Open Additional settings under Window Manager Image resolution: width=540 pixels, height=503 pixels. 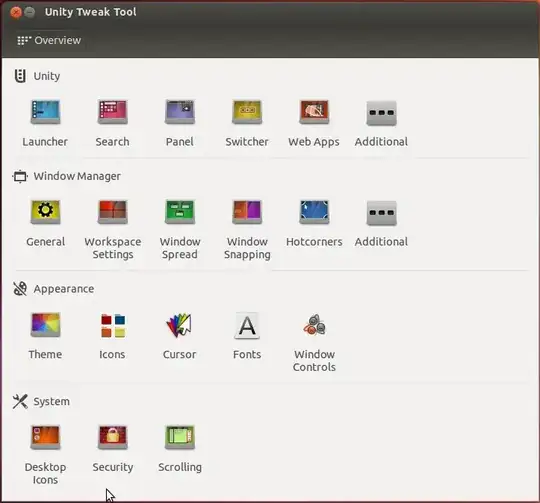pyautogui.click(x=381, y=223)
